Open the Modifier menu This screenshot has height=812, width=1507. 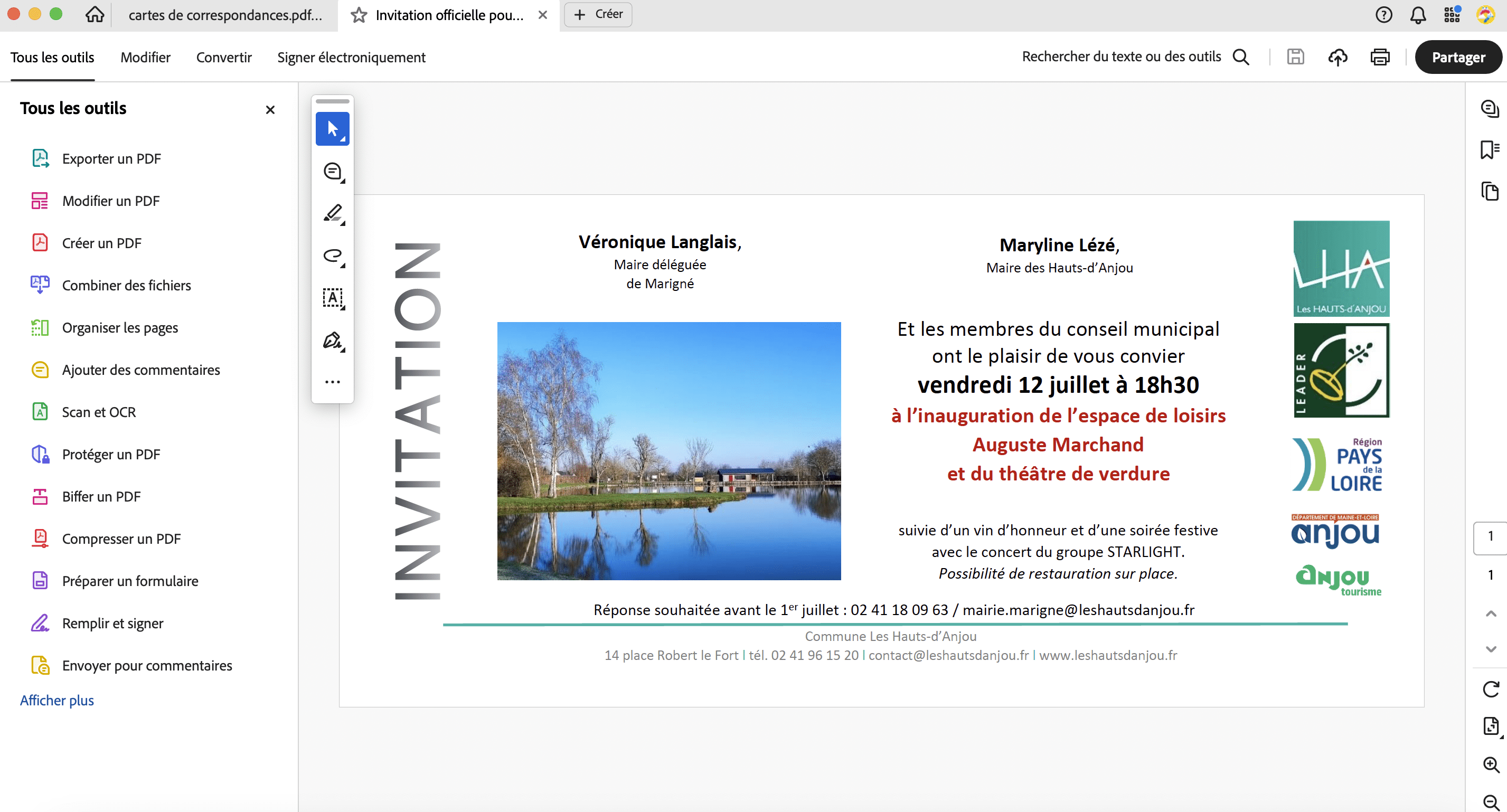click(x=145, y=58)
